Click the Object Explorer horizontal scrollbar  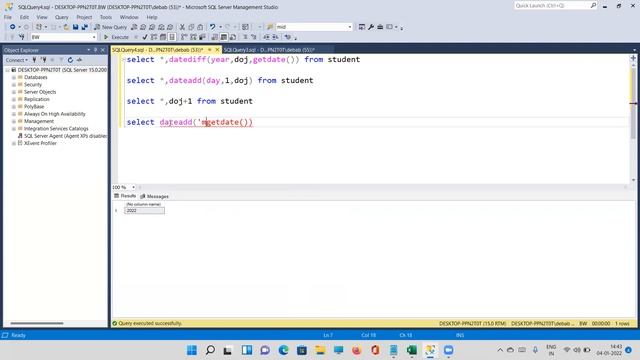(x=37, y=323)
